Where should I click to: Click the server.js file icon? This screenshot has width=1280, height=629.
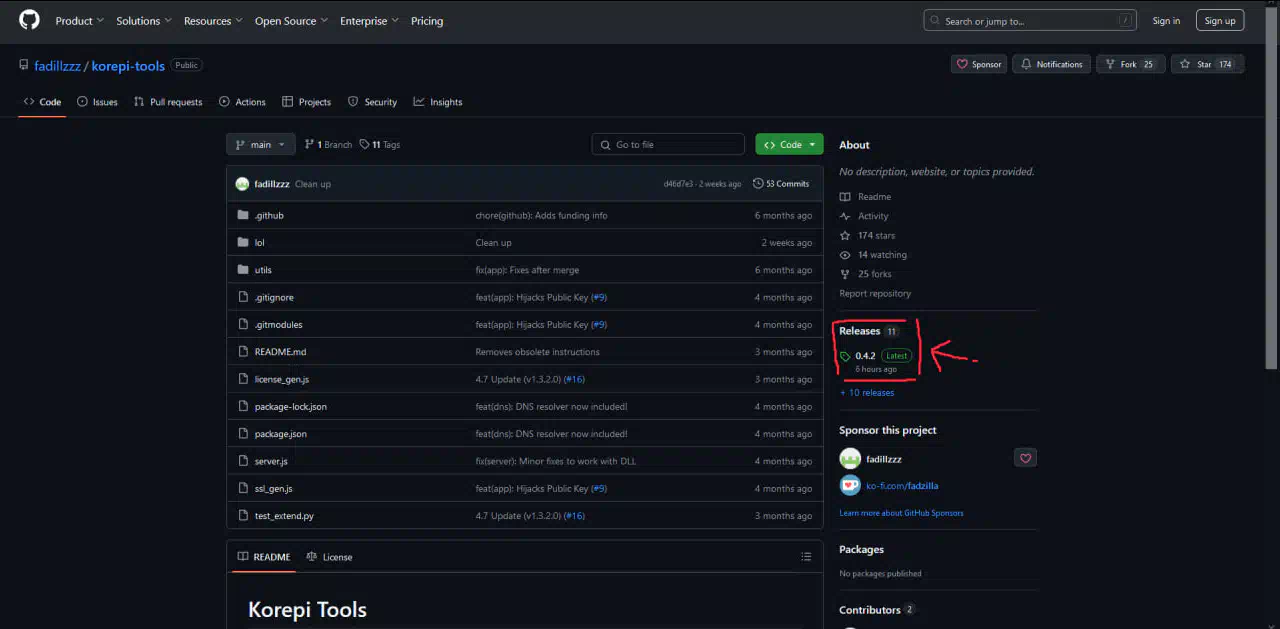point(242,461)
